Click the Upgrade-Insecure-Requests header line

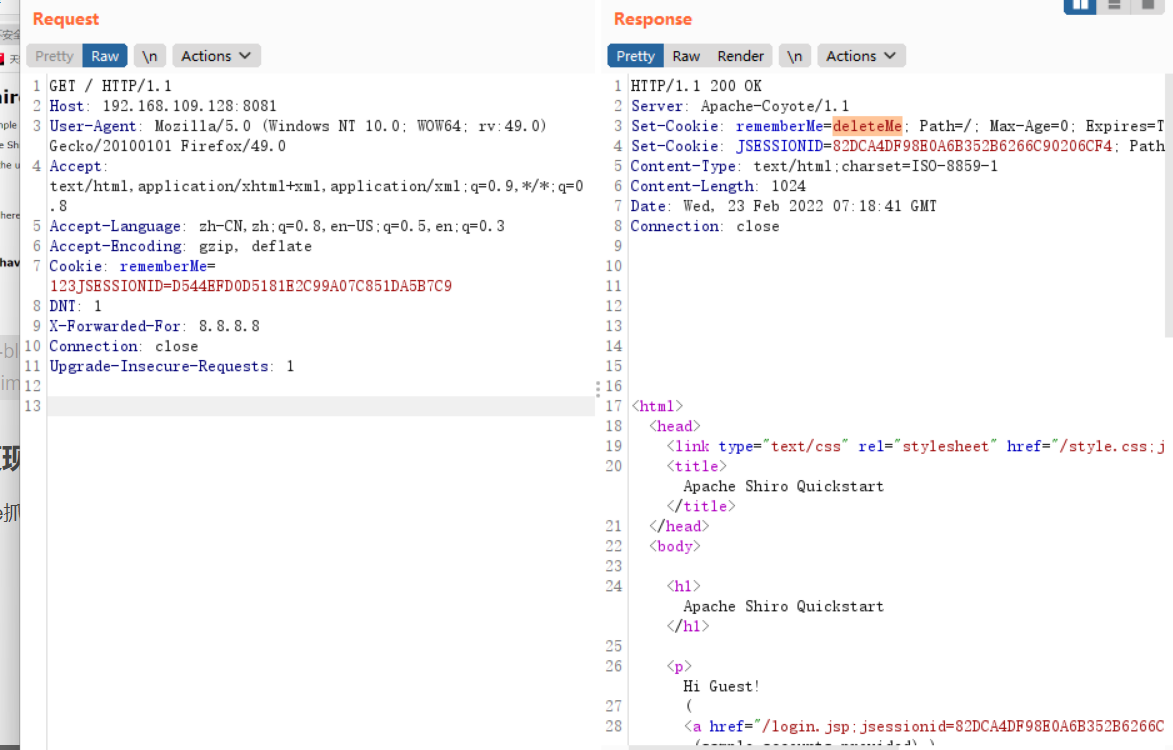pyautogui.click(x=171, y=366)
